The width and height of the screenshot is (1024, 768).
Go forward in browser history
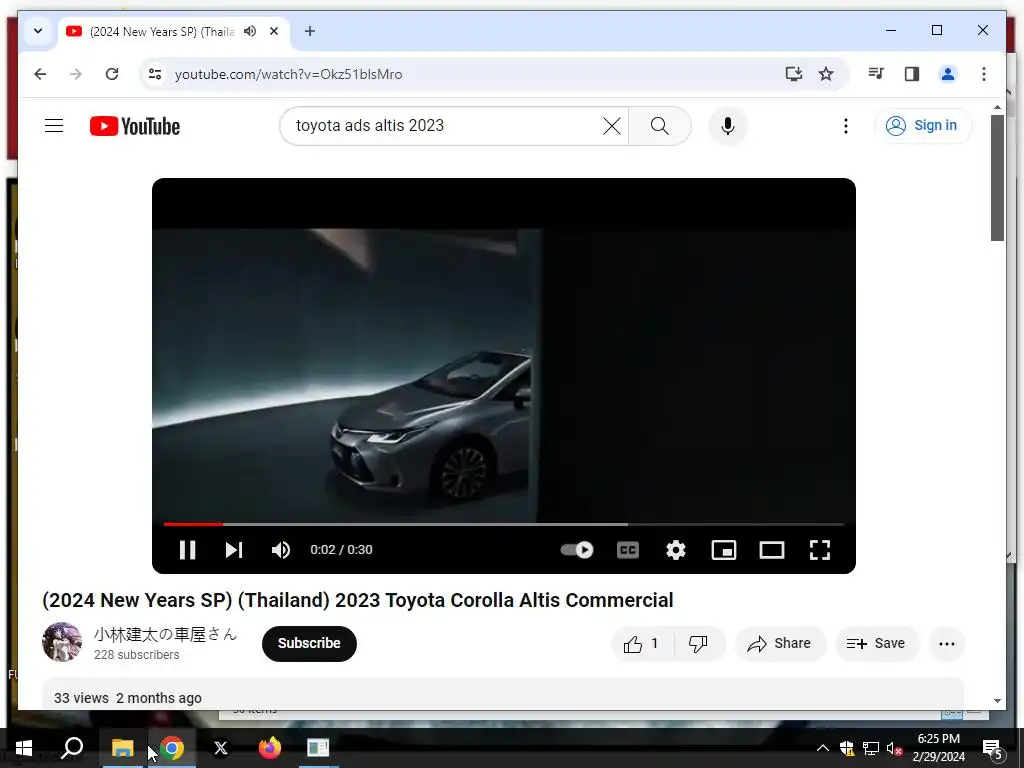[76, 74]
